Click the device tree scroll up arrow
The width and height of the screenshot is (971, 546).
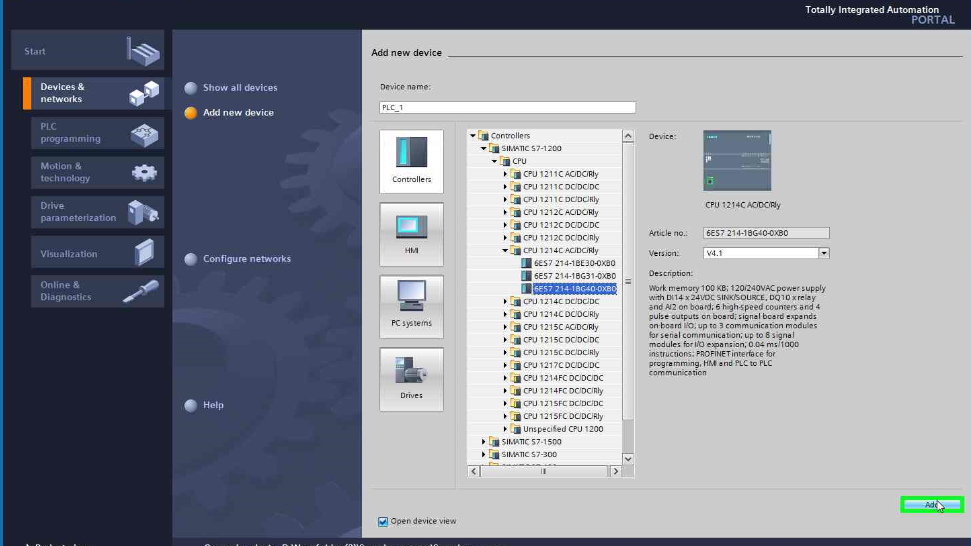pos(628,136)
